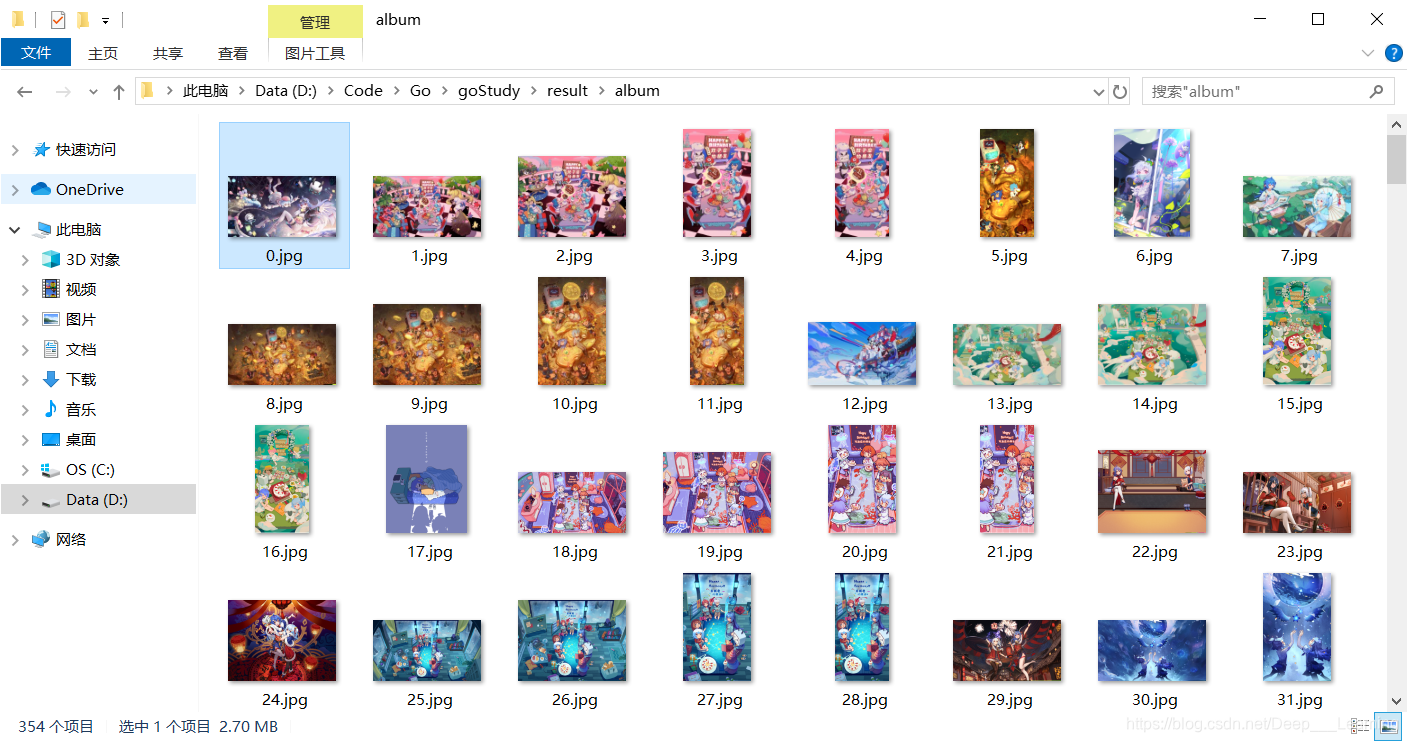Select the 3.jpg thumbnail
Screen dimensions: 1408x742
click(x=717, y=183)
